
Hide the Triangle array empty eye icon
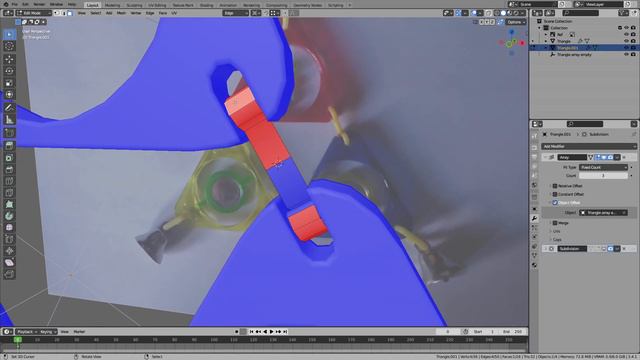coord(626,54)
